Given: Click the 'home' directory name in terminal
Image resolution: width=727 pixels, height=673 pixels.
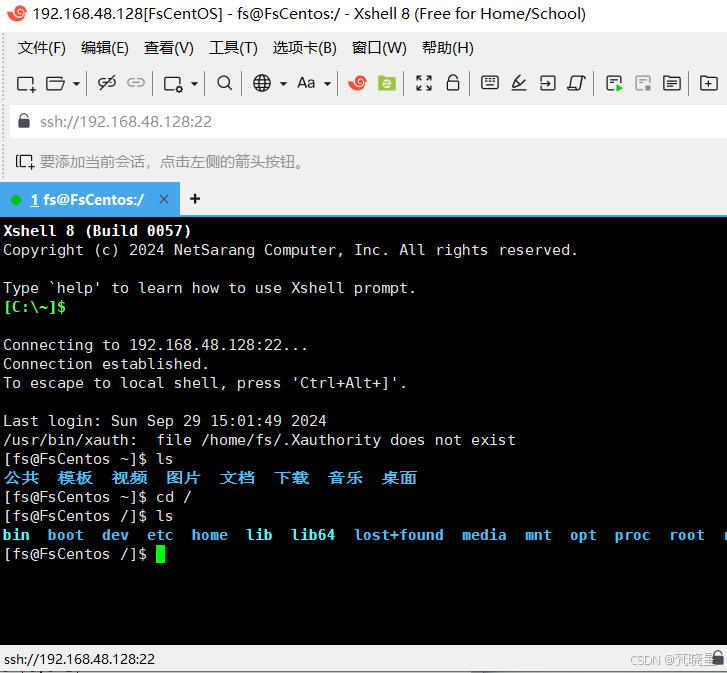Looking at the screenshot, I should click(210, 535).
